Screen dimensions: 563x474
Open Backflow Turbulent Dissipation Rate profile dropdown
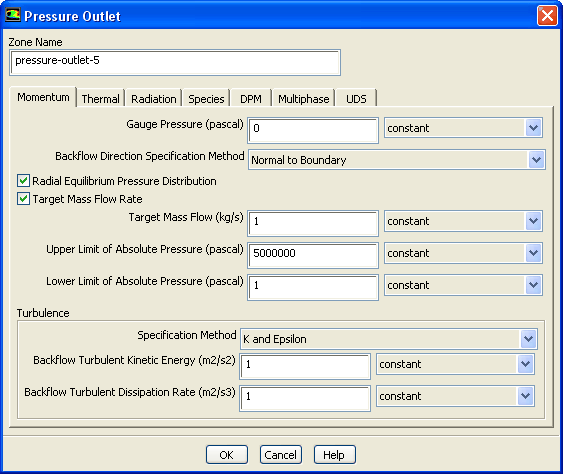(455, 396)
